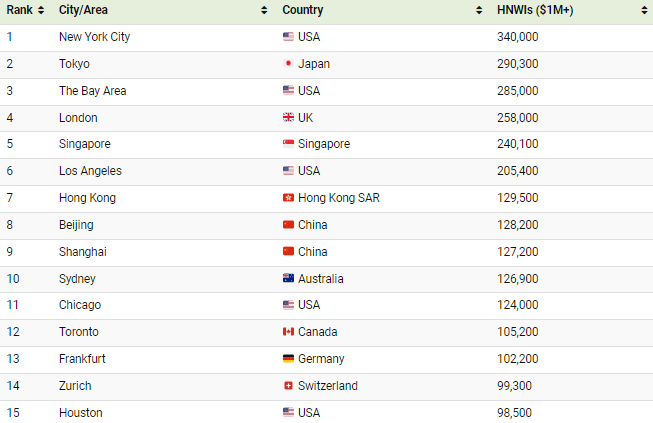653x423 pixels.
Task: Click the Germany flag in Frankfurt row
Action: pos(288,359)
